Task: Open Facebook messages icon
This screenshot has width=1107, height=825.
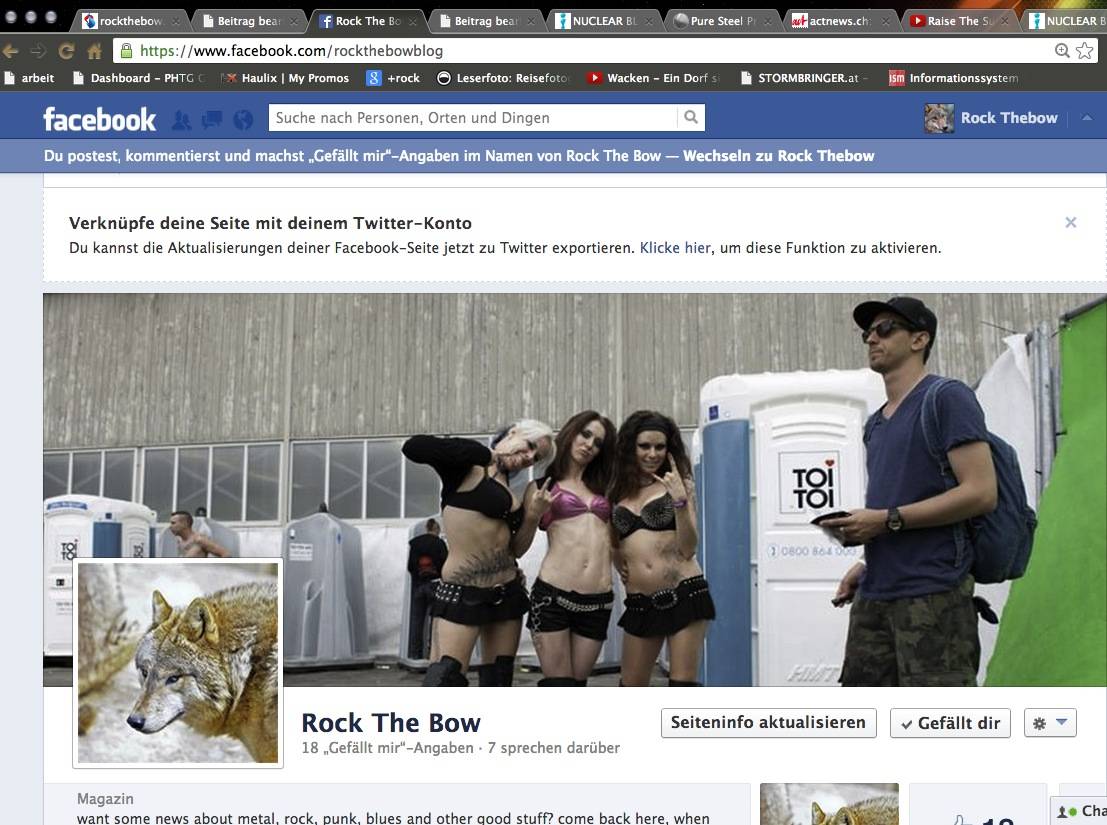Action: coord(212,120)
